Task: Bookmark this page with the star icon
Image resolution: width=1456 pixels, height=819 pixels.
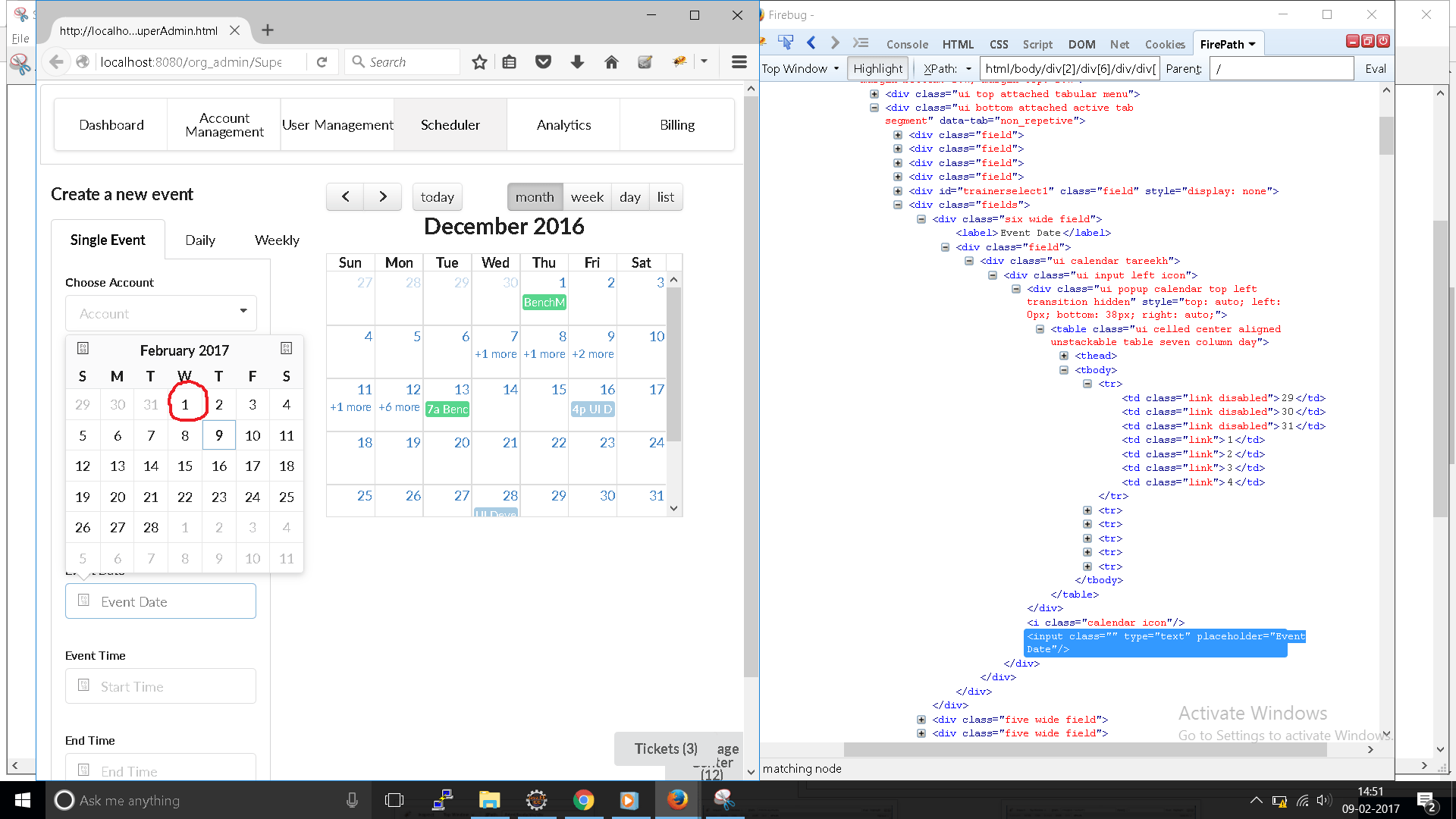Action: pyautogui.click(x=479, y=61)
